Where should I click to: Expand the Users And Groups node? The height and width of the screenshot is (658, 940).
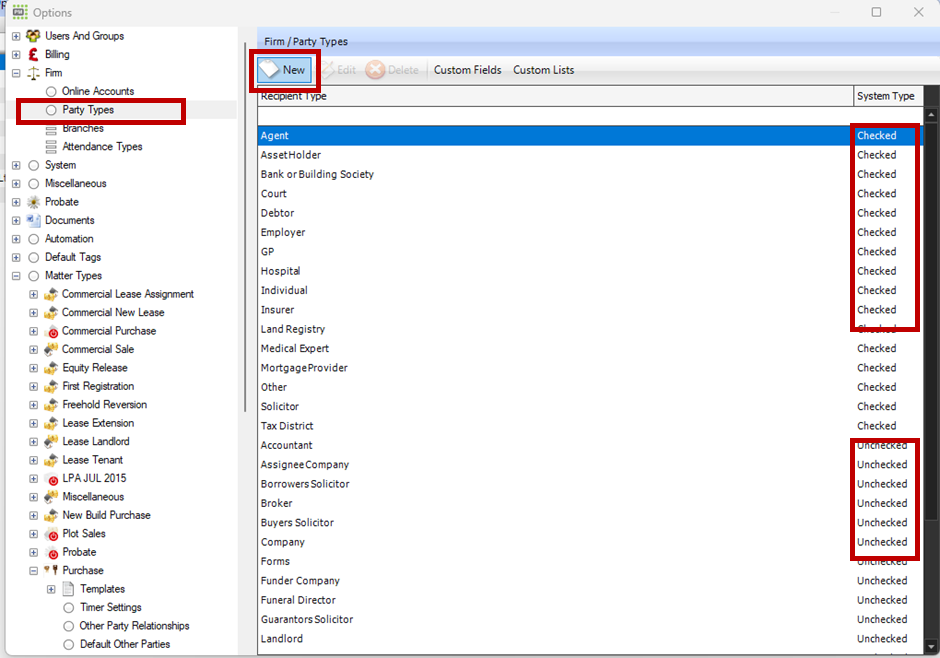pyautogui.click(x=16, y=36)
